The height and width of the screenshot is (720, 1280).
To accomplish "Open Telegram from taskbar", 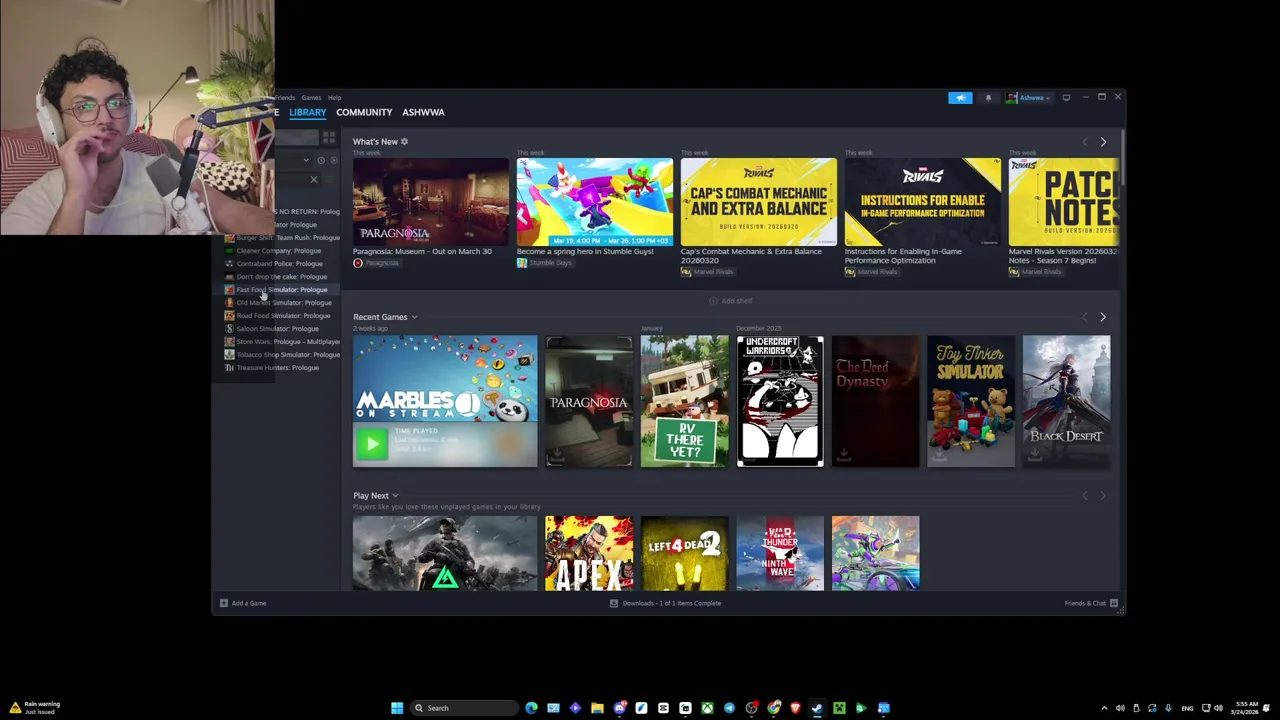I will [x=729, y=708].
